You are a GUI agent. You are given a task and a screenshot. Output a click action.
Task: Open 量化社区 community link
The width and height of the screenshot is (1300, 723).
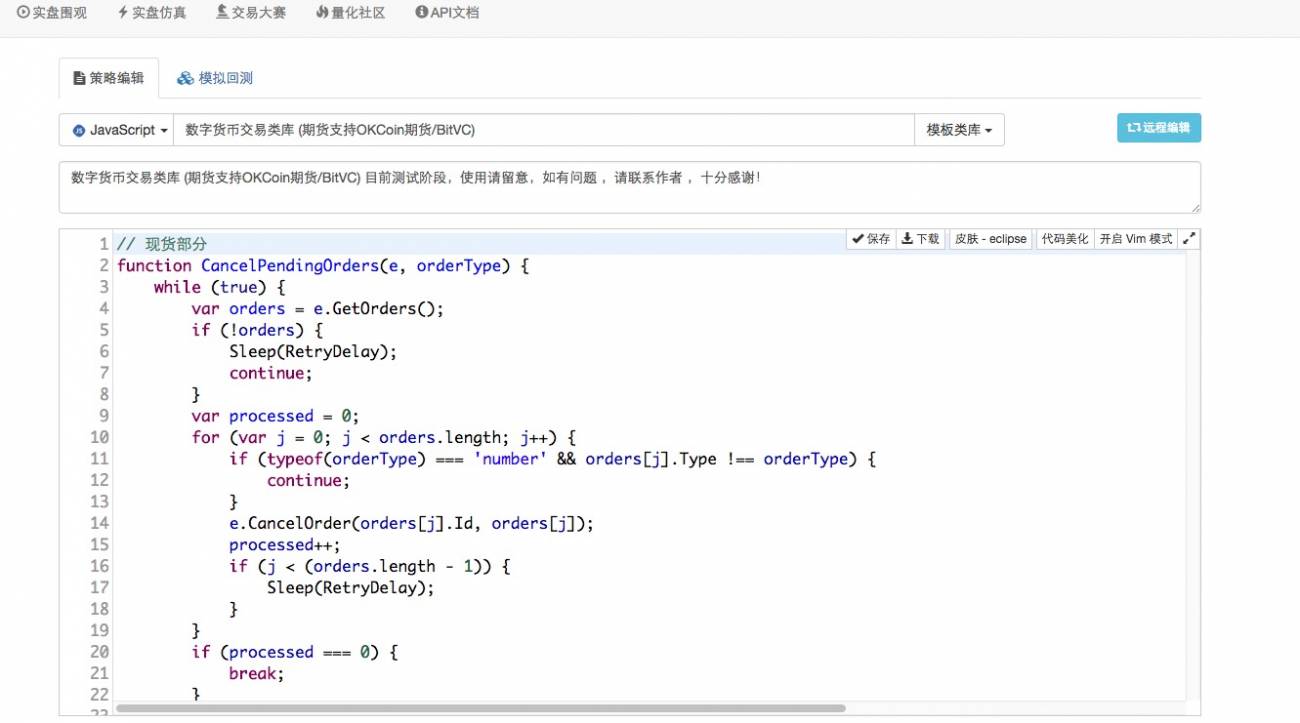point(350,13)
